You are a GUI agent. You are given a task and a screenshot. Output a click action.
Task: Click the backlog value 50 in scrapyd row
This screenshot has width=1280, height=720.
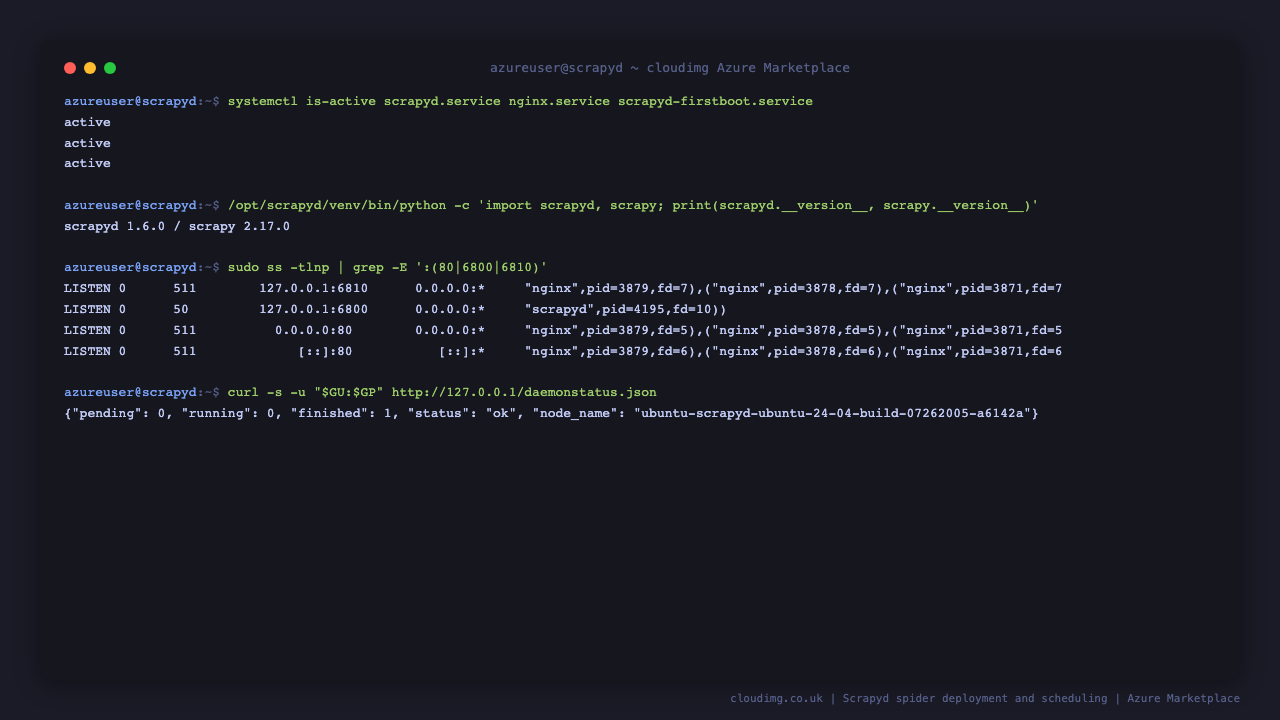[181, 309]
